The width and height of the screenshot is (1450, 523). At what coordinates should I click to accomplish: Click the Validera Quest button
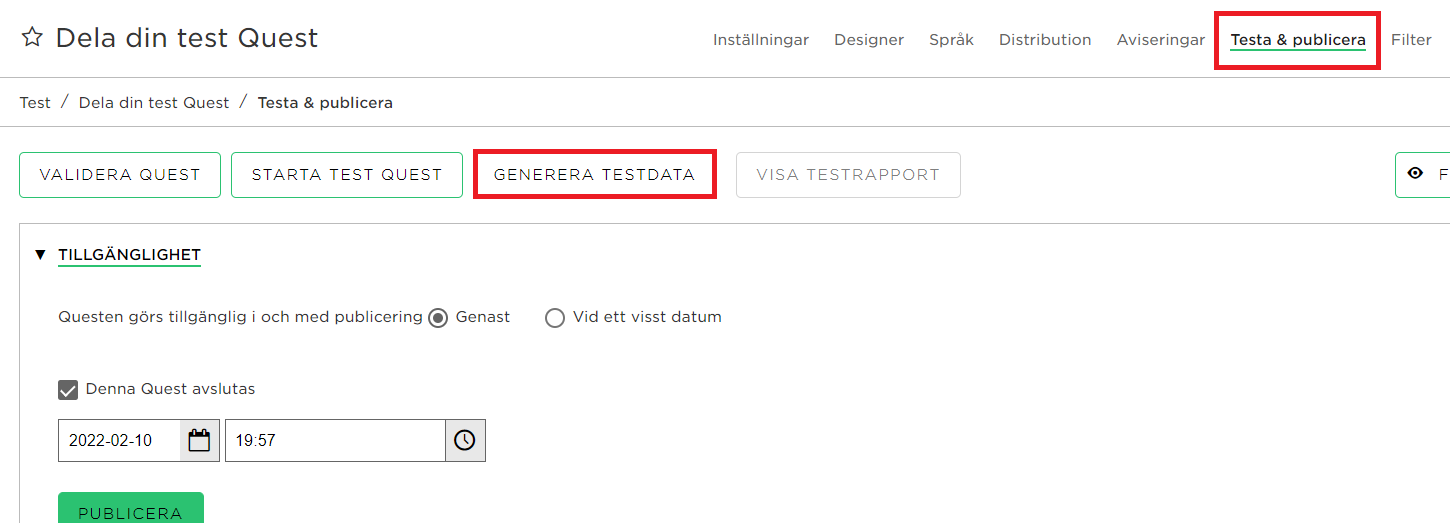[120, 175]
